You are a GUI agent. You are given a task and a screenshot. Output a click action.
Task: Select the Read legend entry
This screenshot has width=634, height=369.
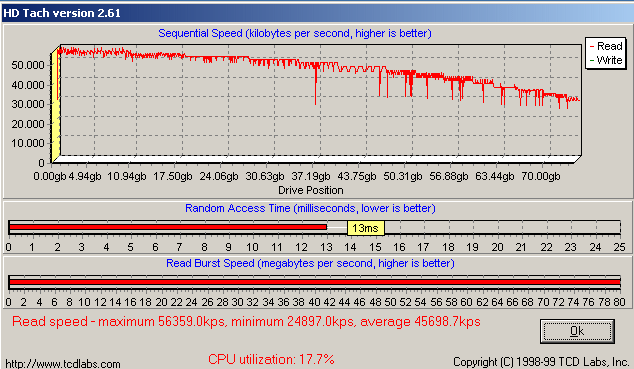606,46
